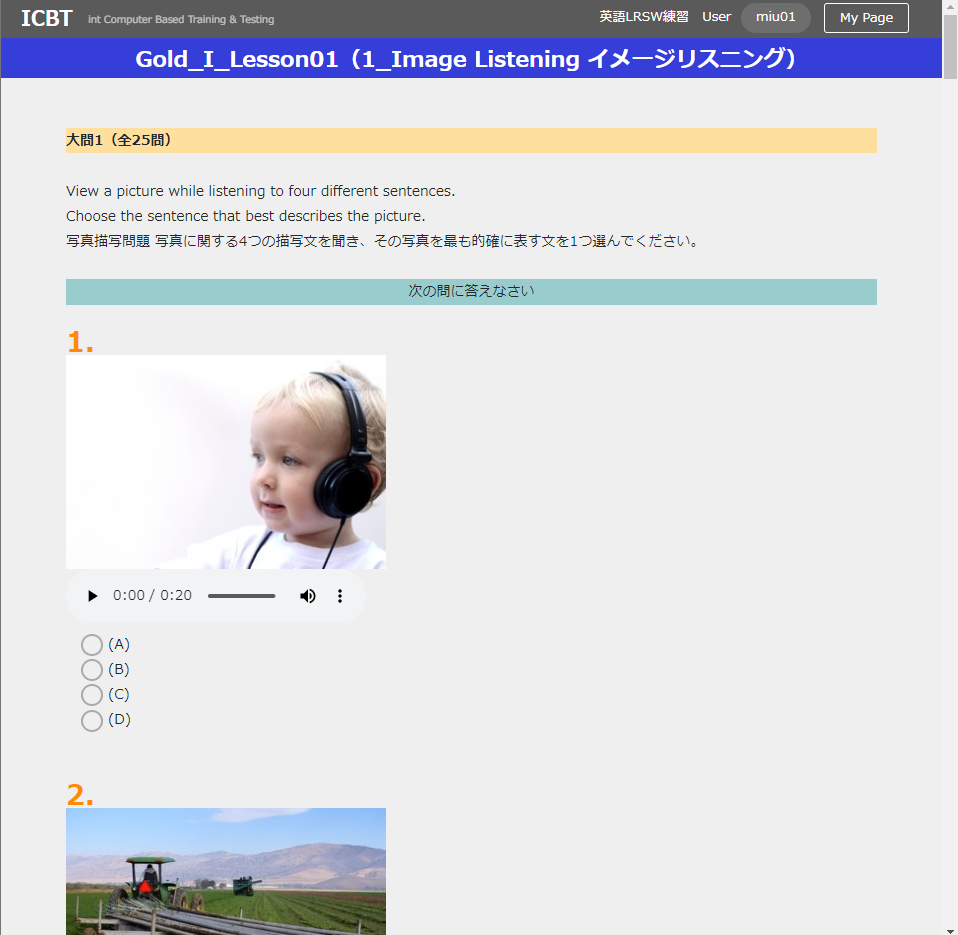
Task: Click the tractor field photo in question 2
Action: [226, 870]
